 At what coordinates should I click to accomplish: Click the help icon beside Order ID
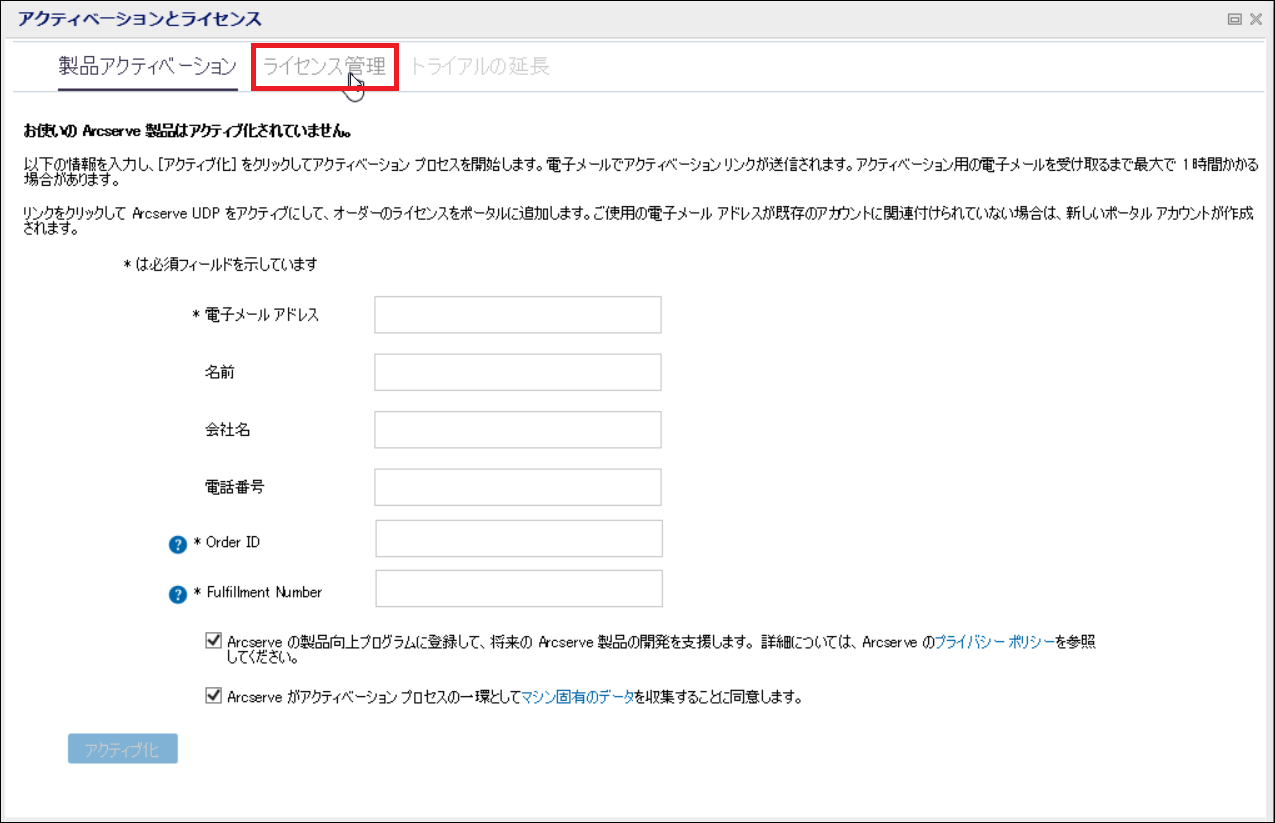coord(178,544)
